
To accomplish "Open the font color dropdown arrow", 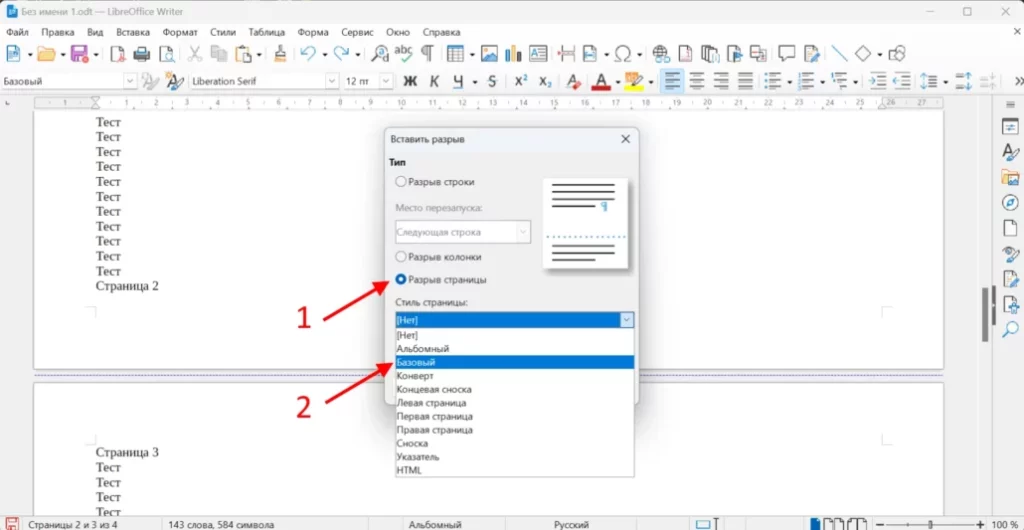I will (x=617, y=82).
